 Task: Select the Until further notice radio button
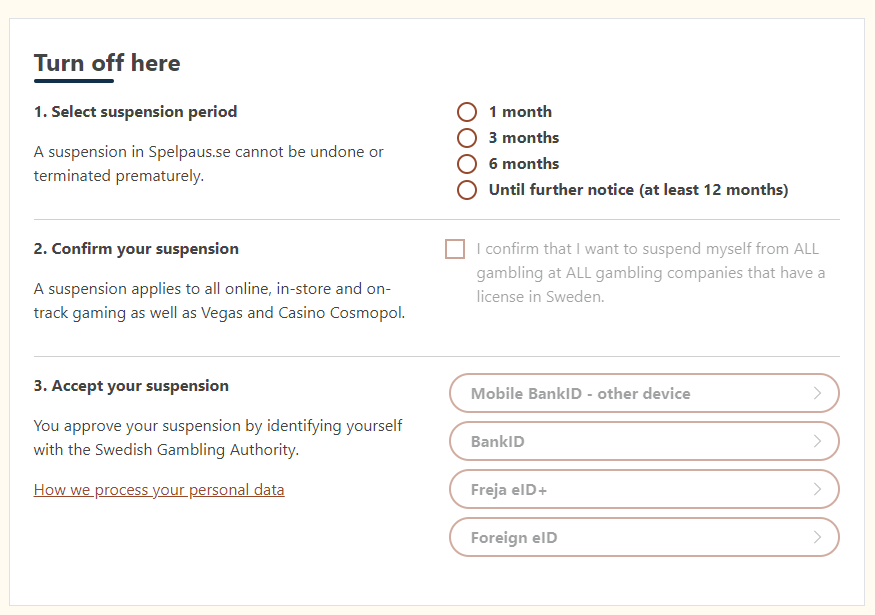(467, 190)
